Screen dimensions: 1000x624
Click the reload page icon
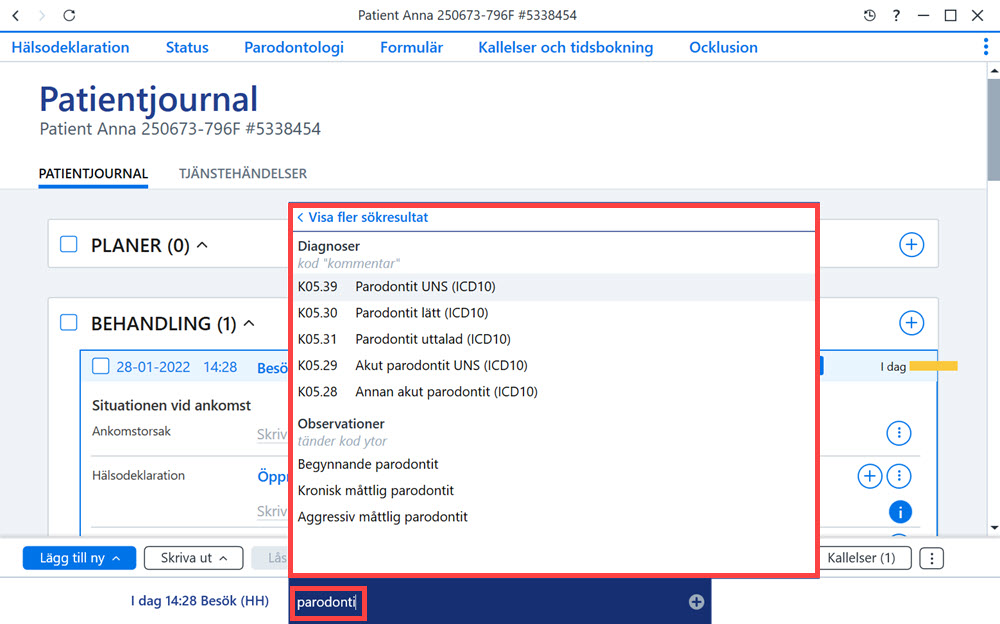tap(69, 15)
